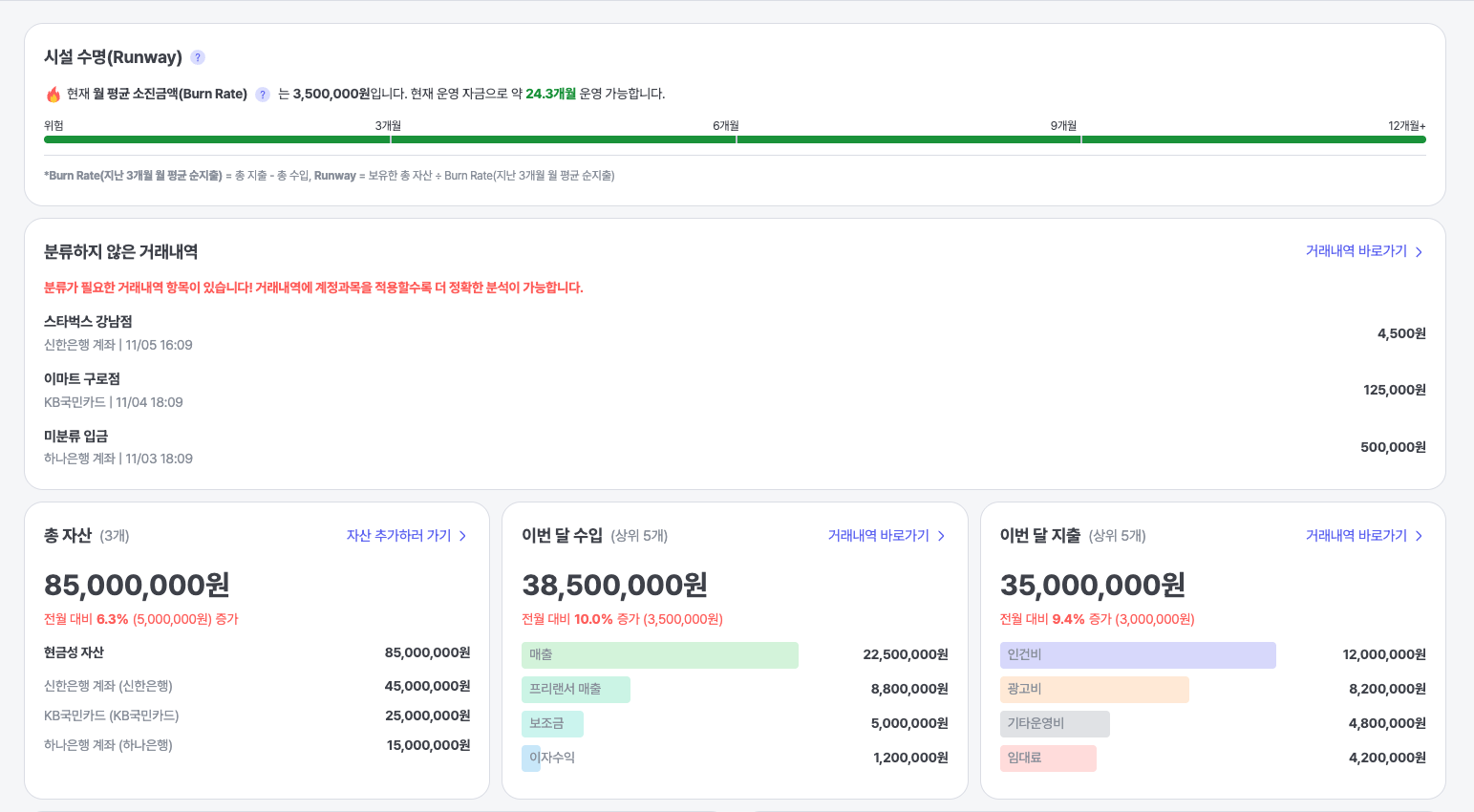Select the pink 임대료 expense tag
This screenshot has width=1474, height=812.
coord(1048,757)
